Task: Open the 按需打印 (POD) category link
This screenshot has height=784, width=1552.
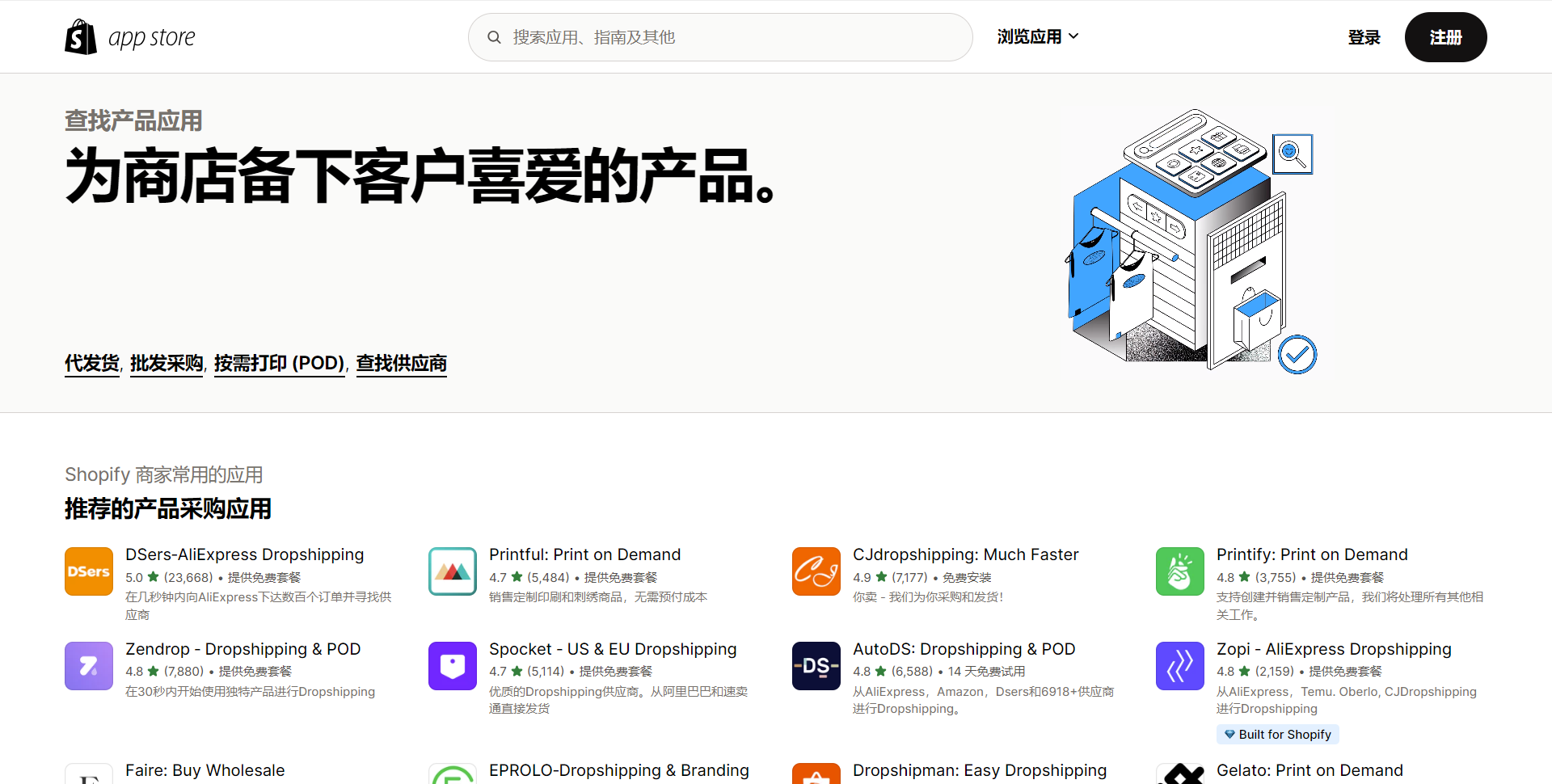Action: 280,364
